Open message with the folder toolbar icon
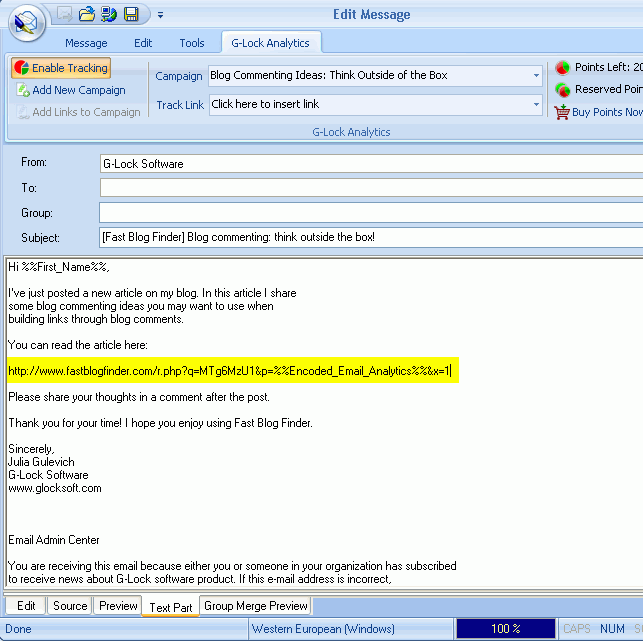Viewport: 643px width, 641px height. (x=87, y=14)
